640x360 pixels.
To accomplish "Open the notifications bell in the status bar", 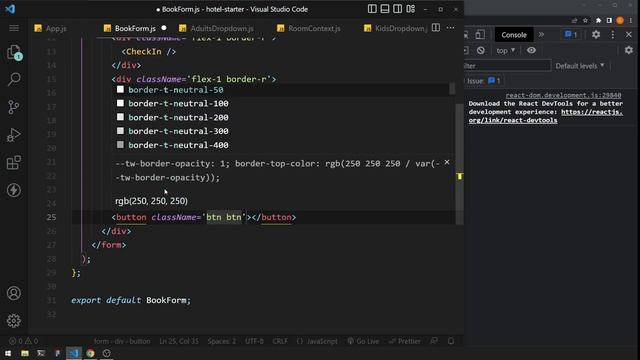I will tap(451, 340).
